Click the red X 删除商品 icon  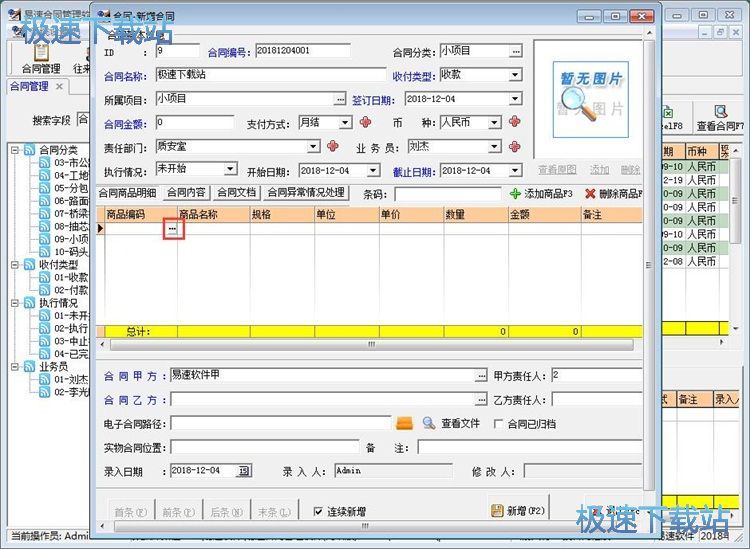[x=590, y=194]
